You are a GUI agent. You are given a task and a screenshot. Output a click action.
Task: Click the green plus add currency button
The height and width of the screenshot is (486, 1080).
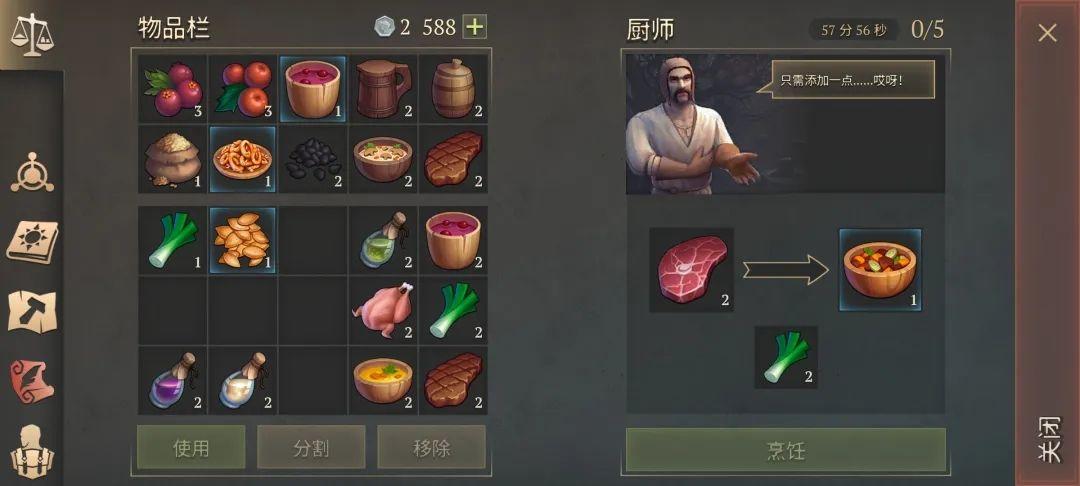(x=475, y=27)
